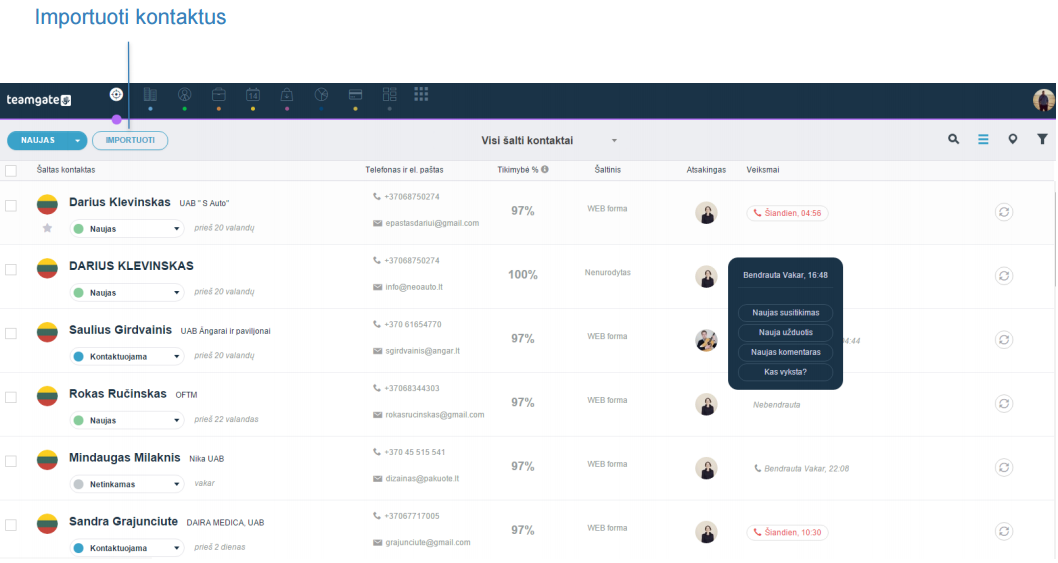The image size is (1058, 563).
Task: Check the DARIUS KLEVINSKAS uppercase row
Action: [x=11, y=269]
